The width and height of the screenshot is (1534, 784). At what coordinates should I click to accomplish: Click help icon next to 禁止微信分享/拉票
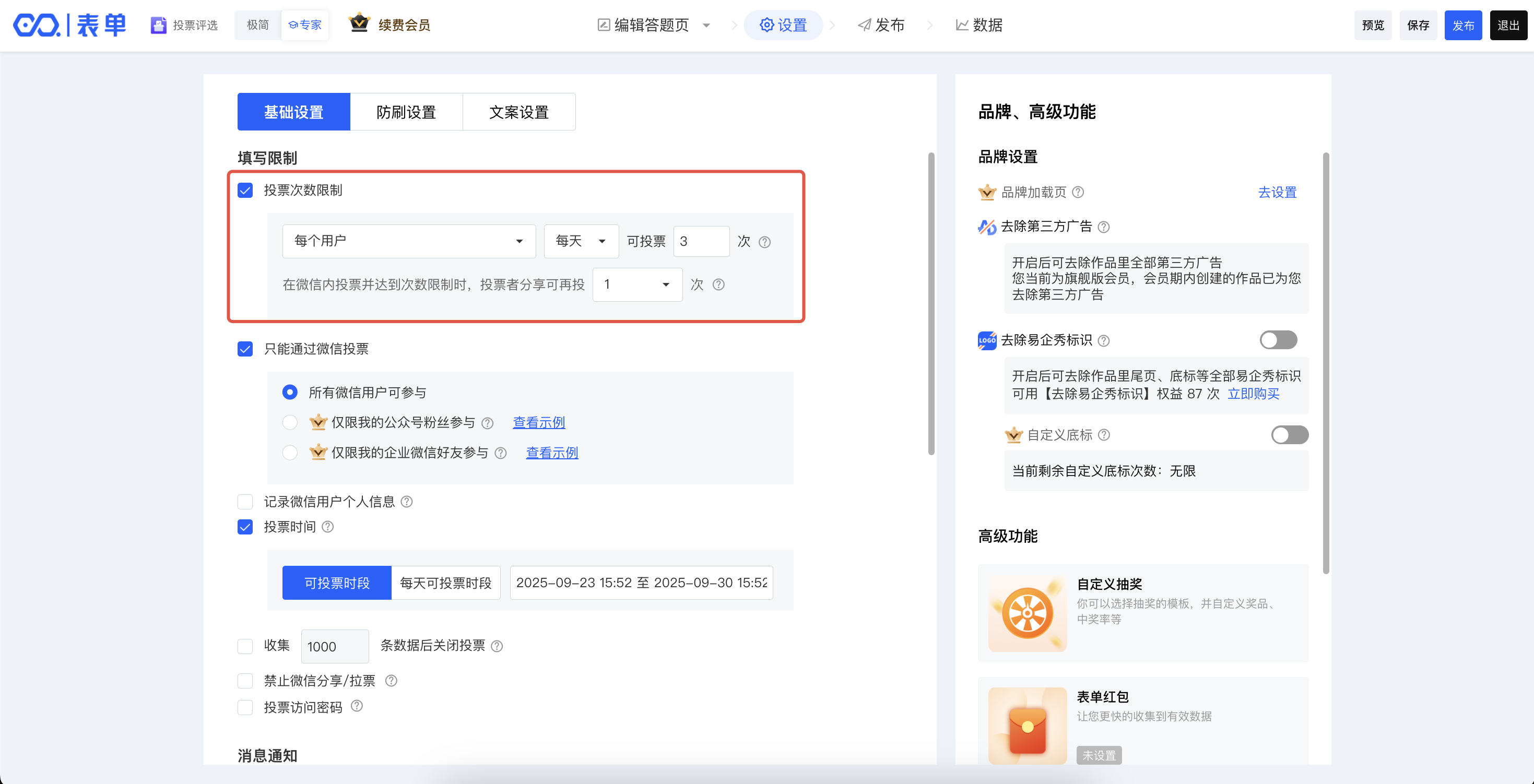[x=391, y=681]
